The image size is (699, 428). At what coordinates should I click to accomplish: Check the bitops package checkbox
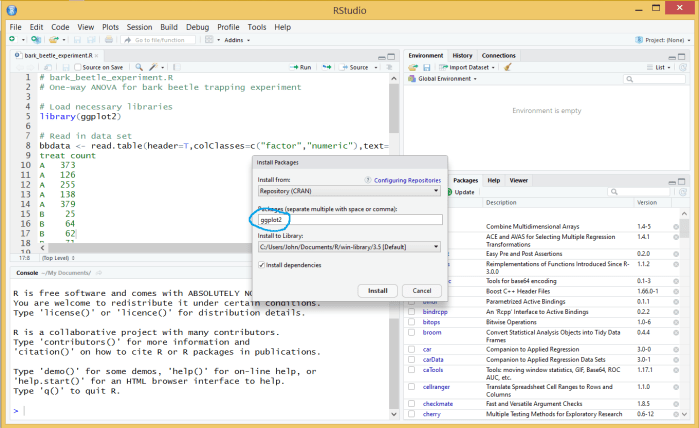tap(411, 322)
